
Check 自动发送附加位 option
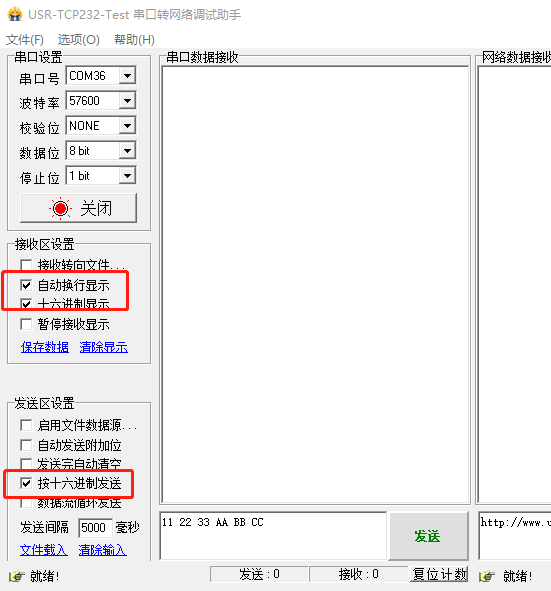click(x=26, y=445)
